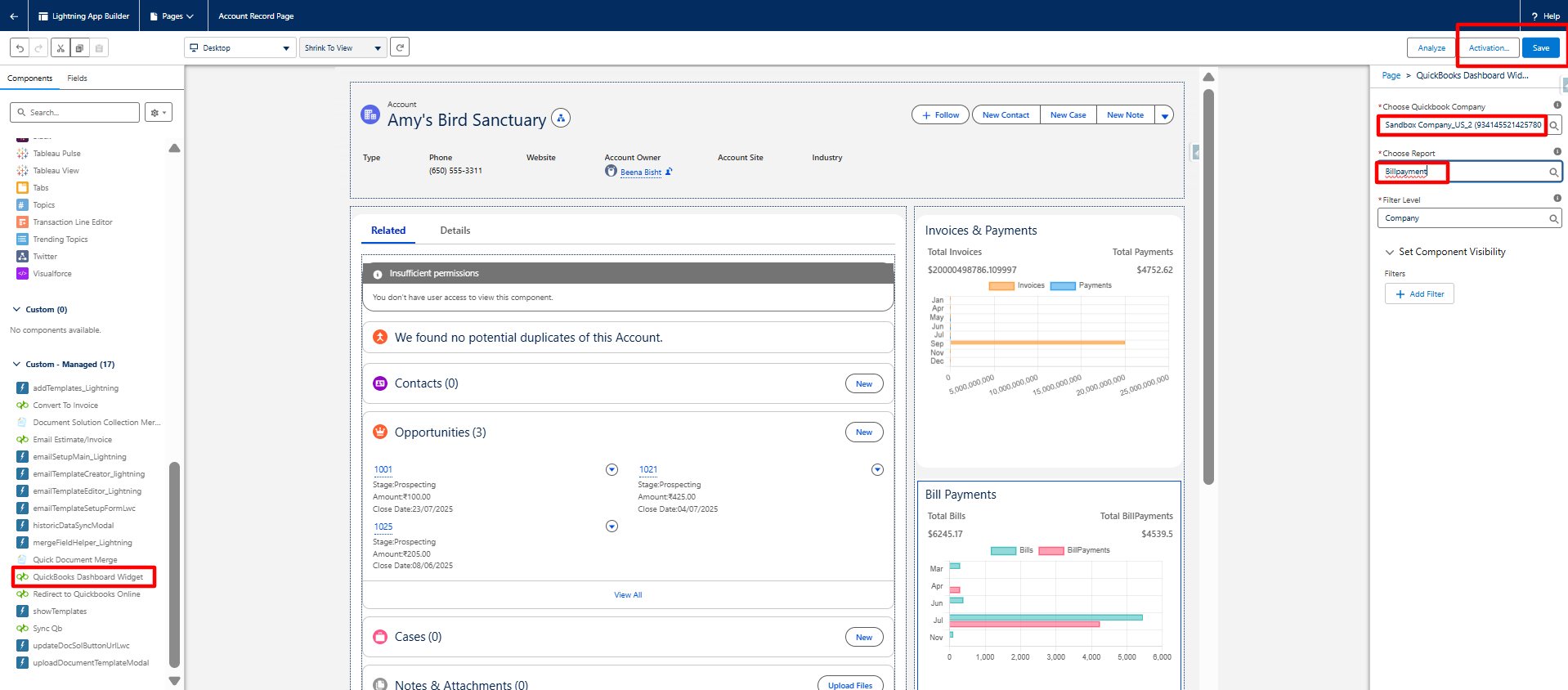Click the Choose Report input field

point(1469,172)
